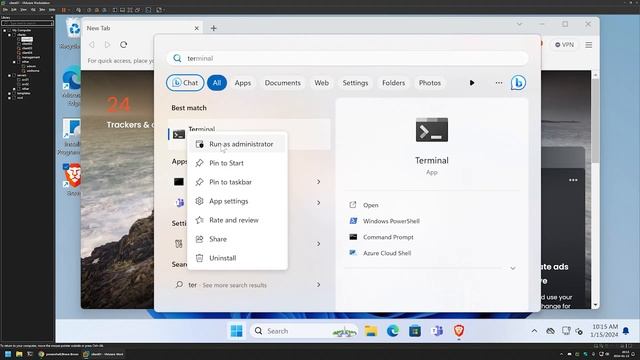640x360 pixels.
Task: Open the Brave hamburger main menu
Action: (x=589, y=45)
